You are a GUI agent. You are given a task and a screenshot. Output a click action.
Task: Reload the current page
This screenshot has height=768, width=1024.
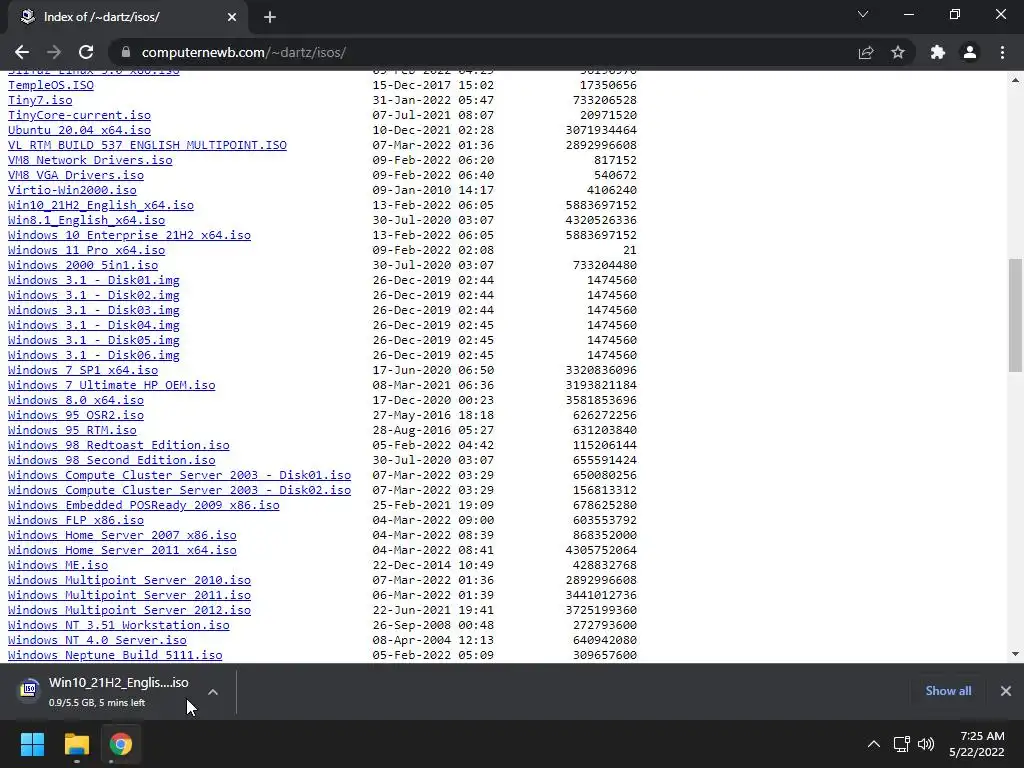point(86,52)
